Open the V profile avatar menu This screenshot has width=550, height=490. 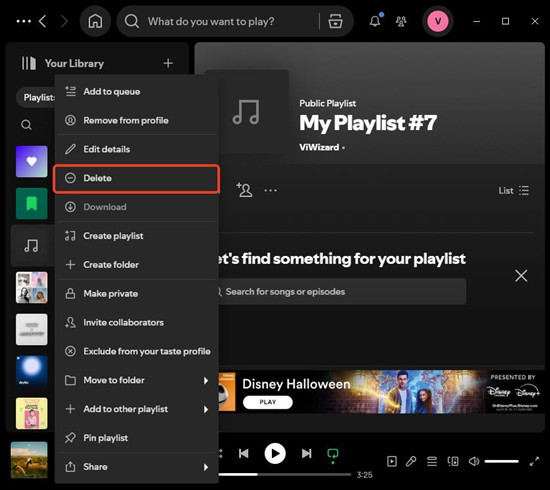pyautogui.click(x=438, y=21)
